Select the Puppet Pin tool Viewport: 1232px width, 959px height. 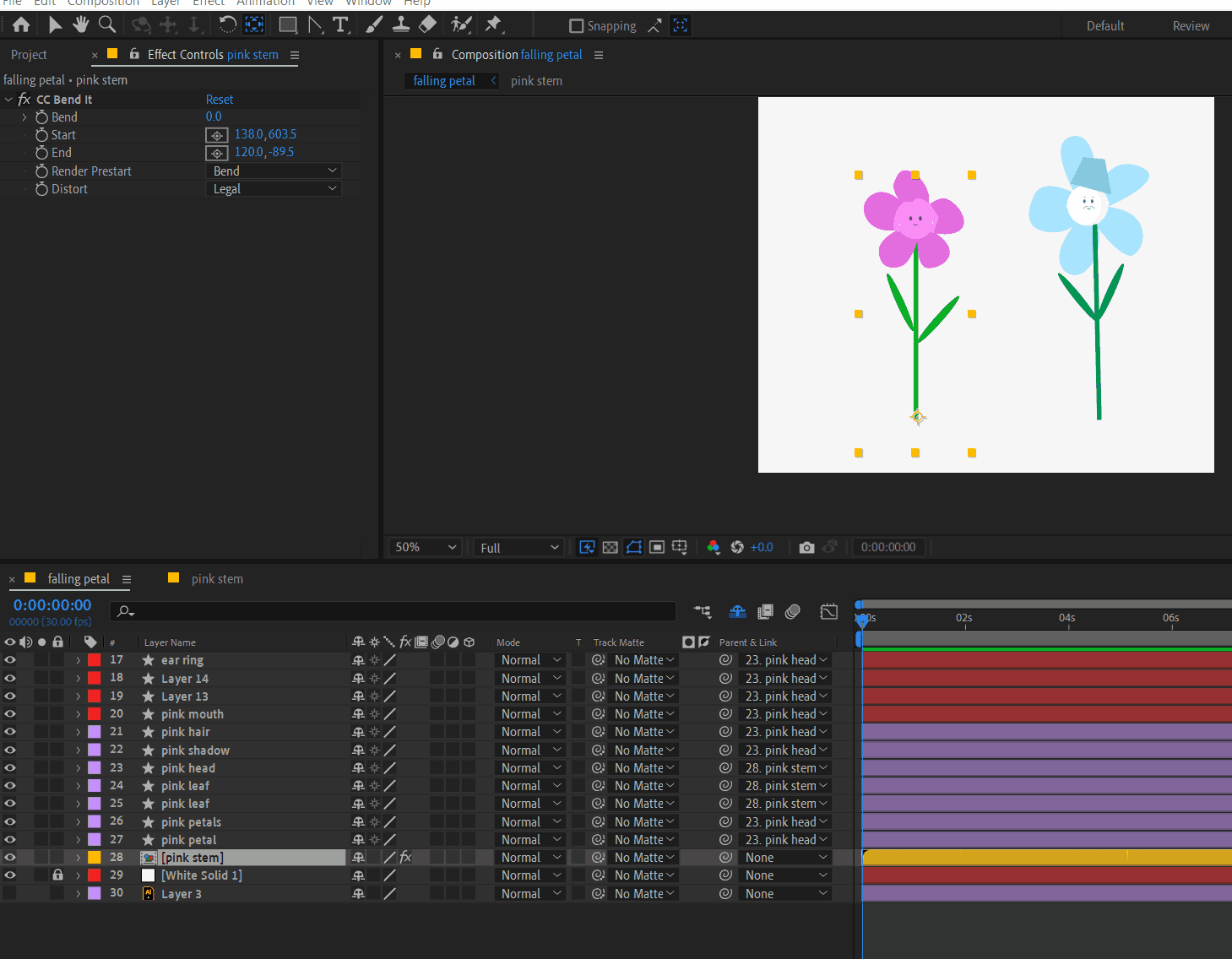(x=494, y=25)
